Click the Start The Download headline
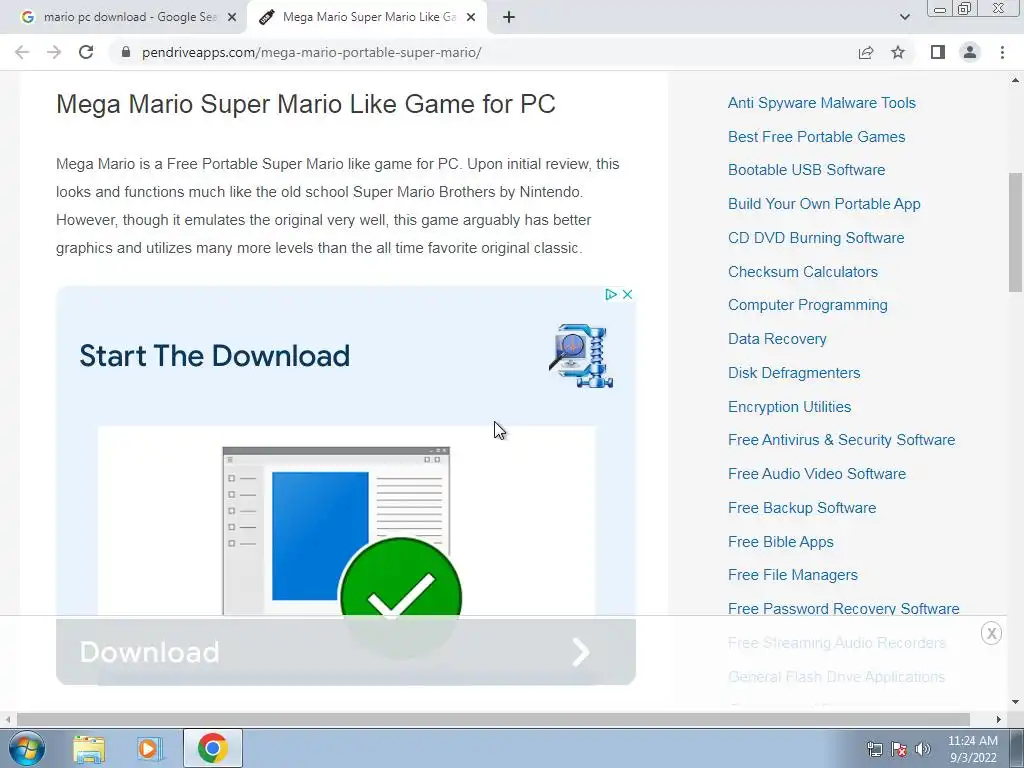 [214, 356]
